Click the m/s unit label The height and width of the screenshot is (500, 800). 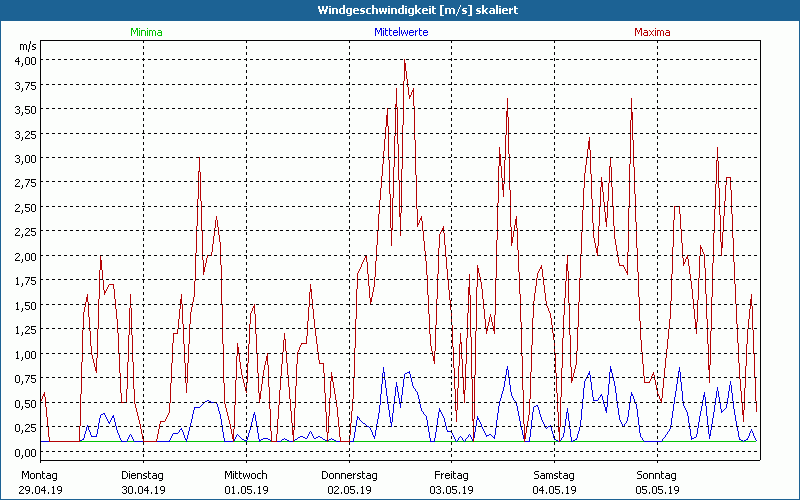click(27, 46)
